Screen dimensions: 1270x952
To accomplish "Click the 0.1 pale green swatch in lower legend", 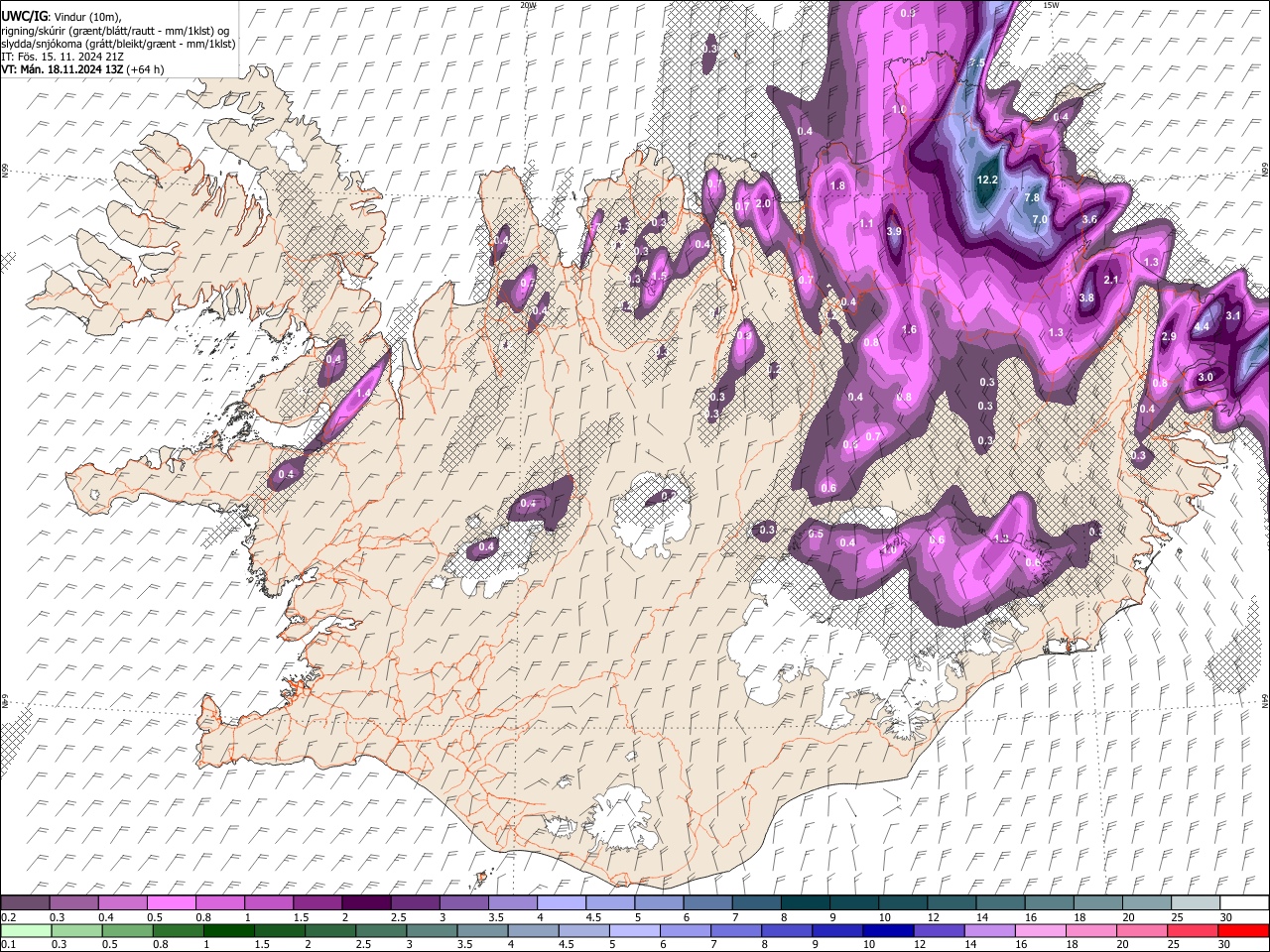I will point(26,930).
